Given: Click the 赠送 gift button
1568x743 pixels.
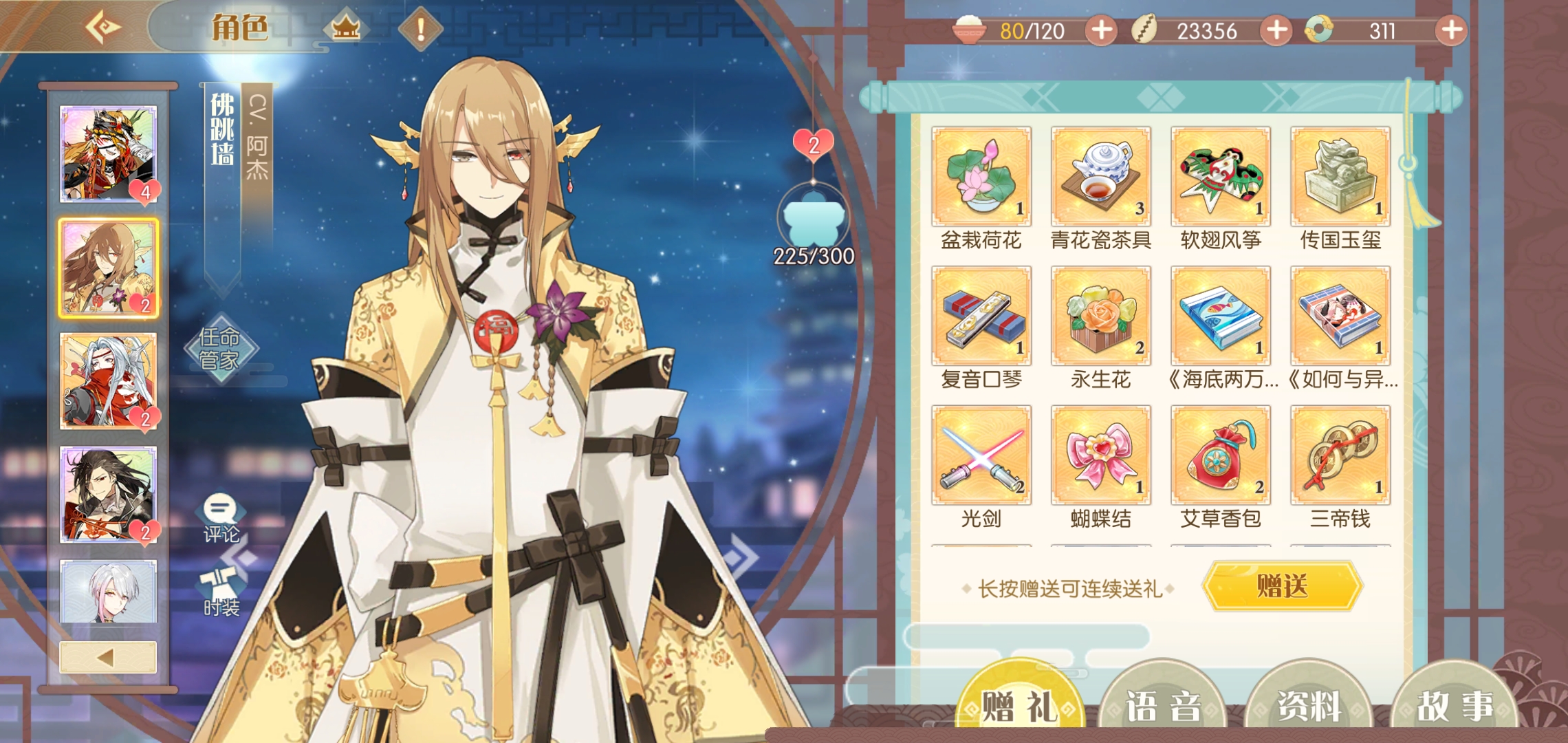Looking at the screenshot, I should pyautogui.click(x=1283, y=586).
